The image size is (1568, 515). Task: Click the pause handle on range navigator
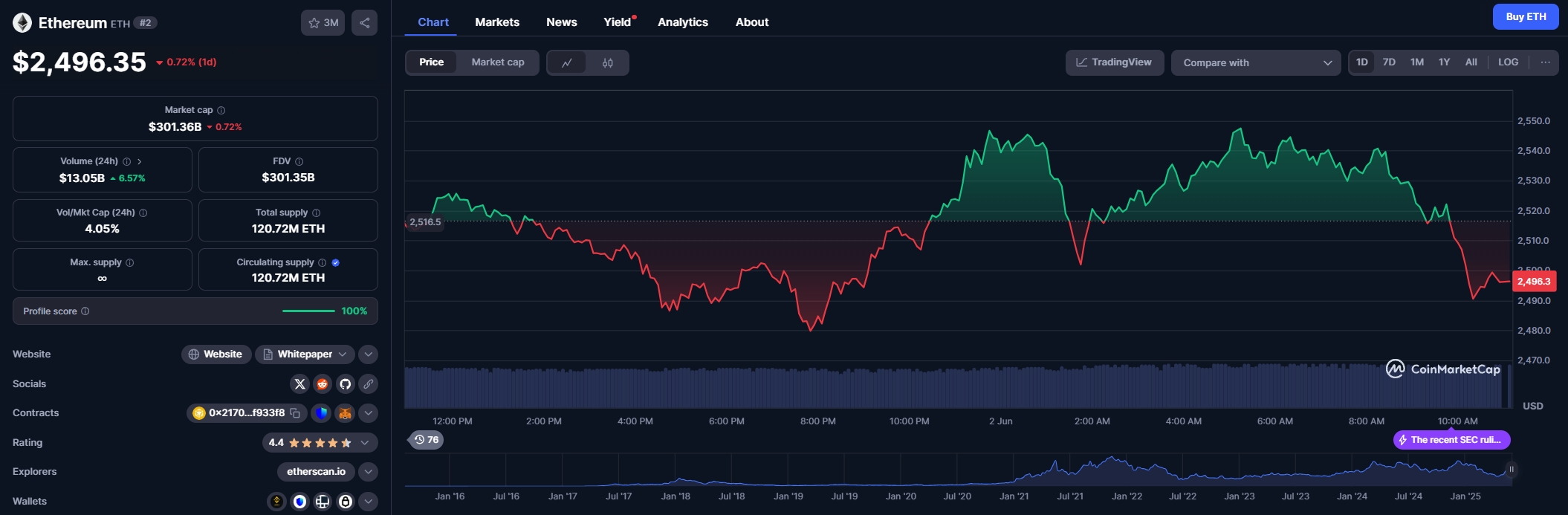coord(1511,469)
